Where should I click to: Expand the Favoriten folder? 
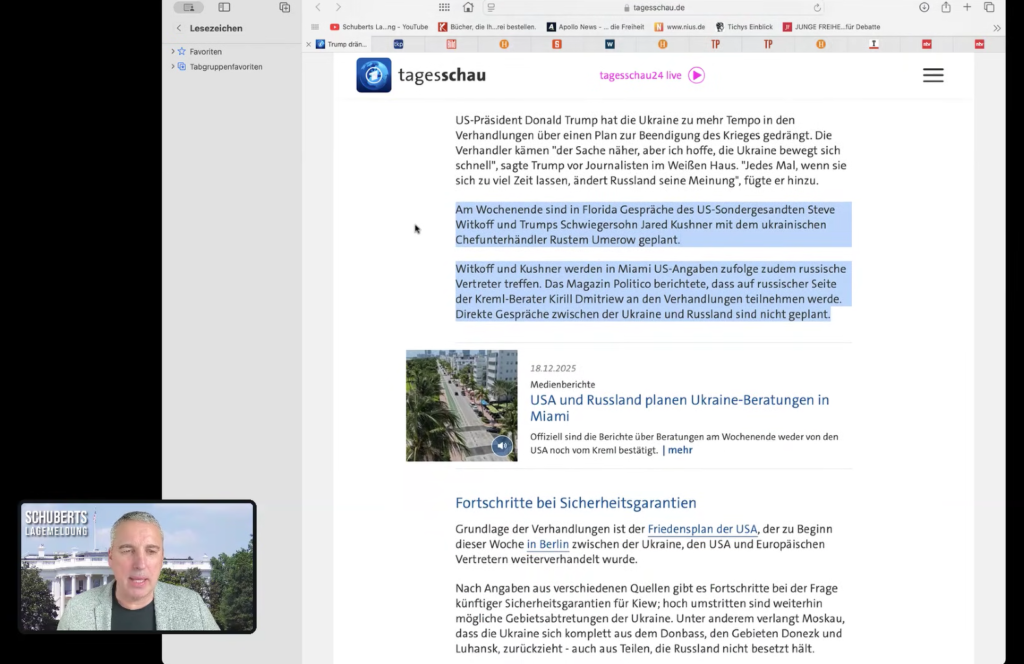click(x=172, y=51)
